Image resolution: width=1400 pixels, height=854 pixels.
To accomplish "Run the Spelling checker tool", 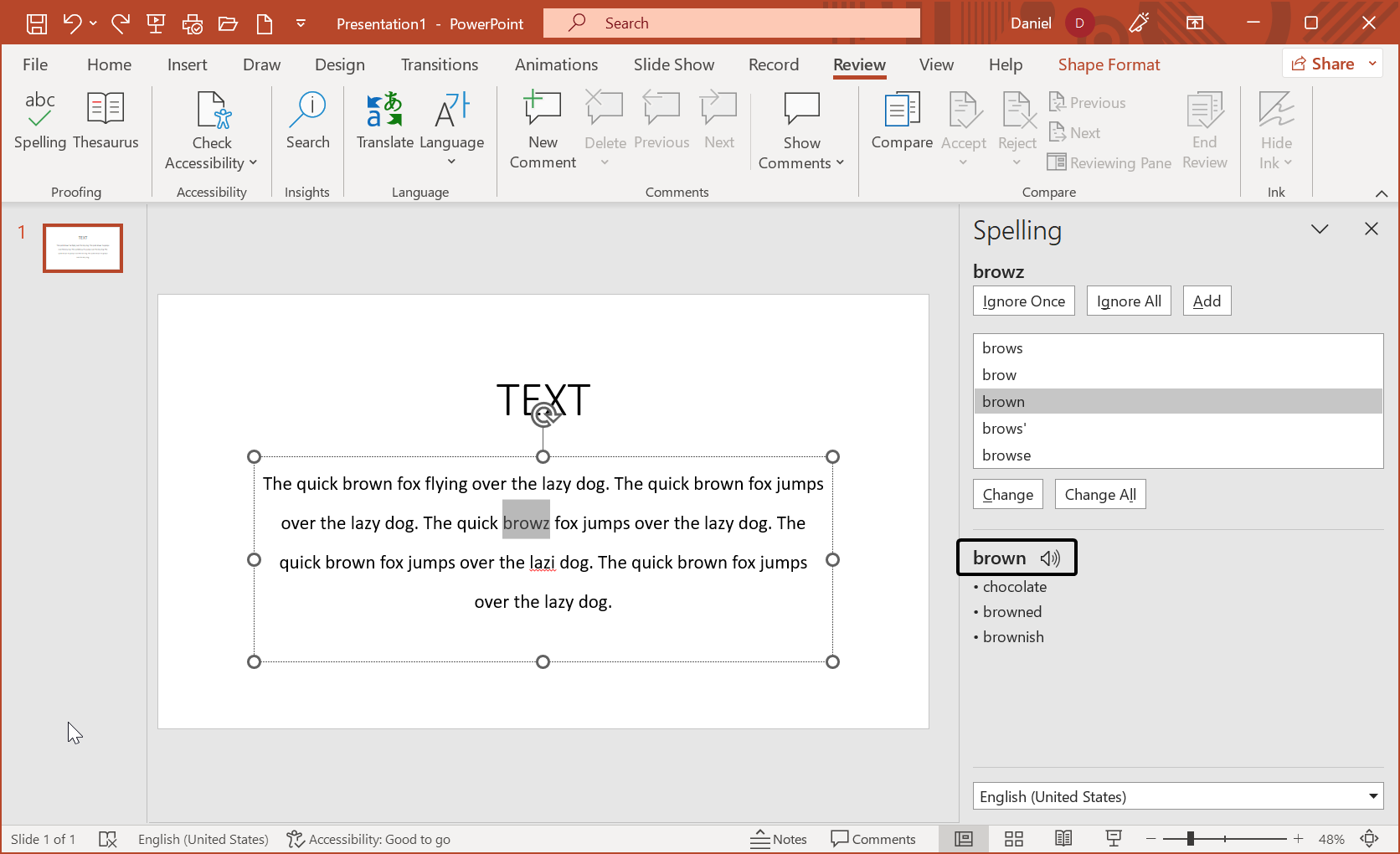I will point(40,121).
